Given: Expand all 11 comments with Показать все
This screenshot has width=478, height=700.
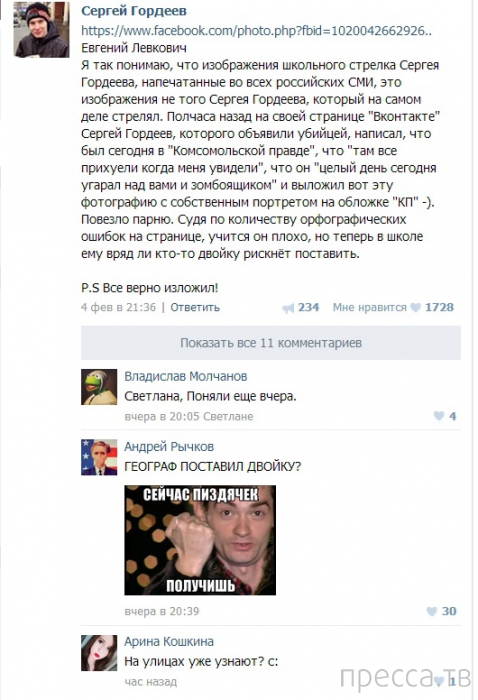Looking at the screenshot, I should pos(271,343).
